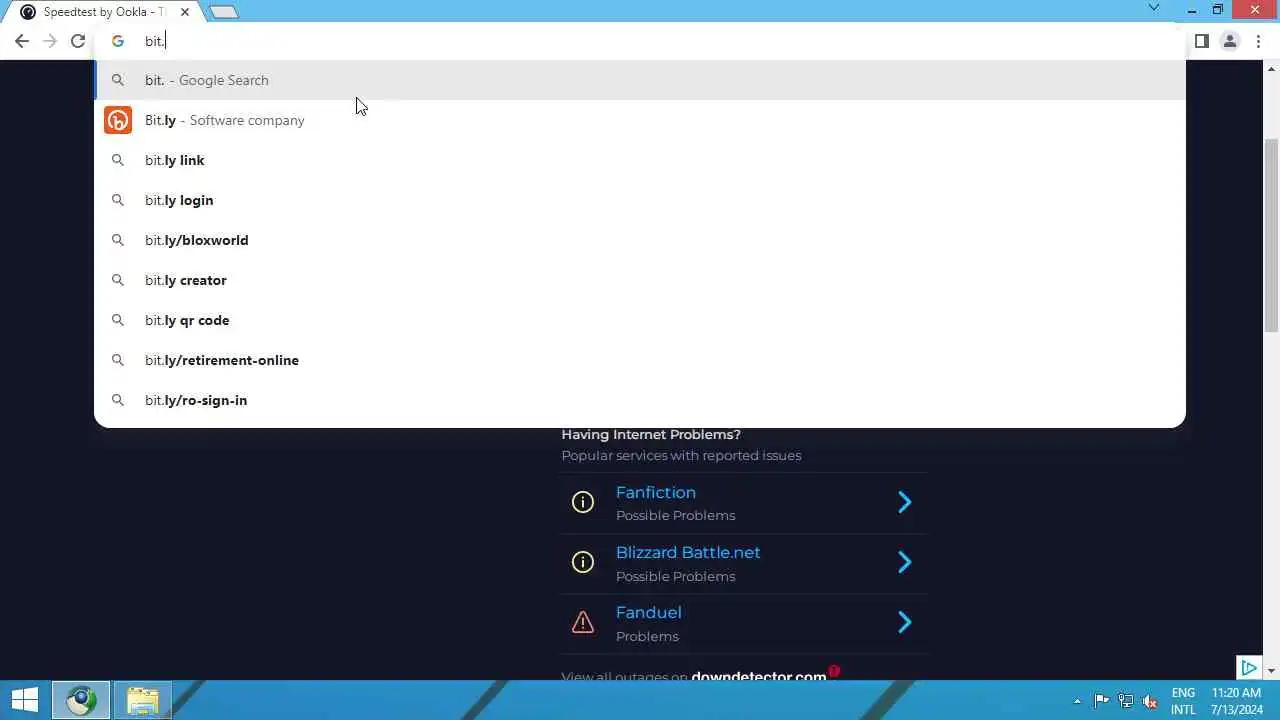Viewport: 1280px width, 720px height.
Task: Click the Fanfiction info circle icon
Action: click(x=583, y=502)
